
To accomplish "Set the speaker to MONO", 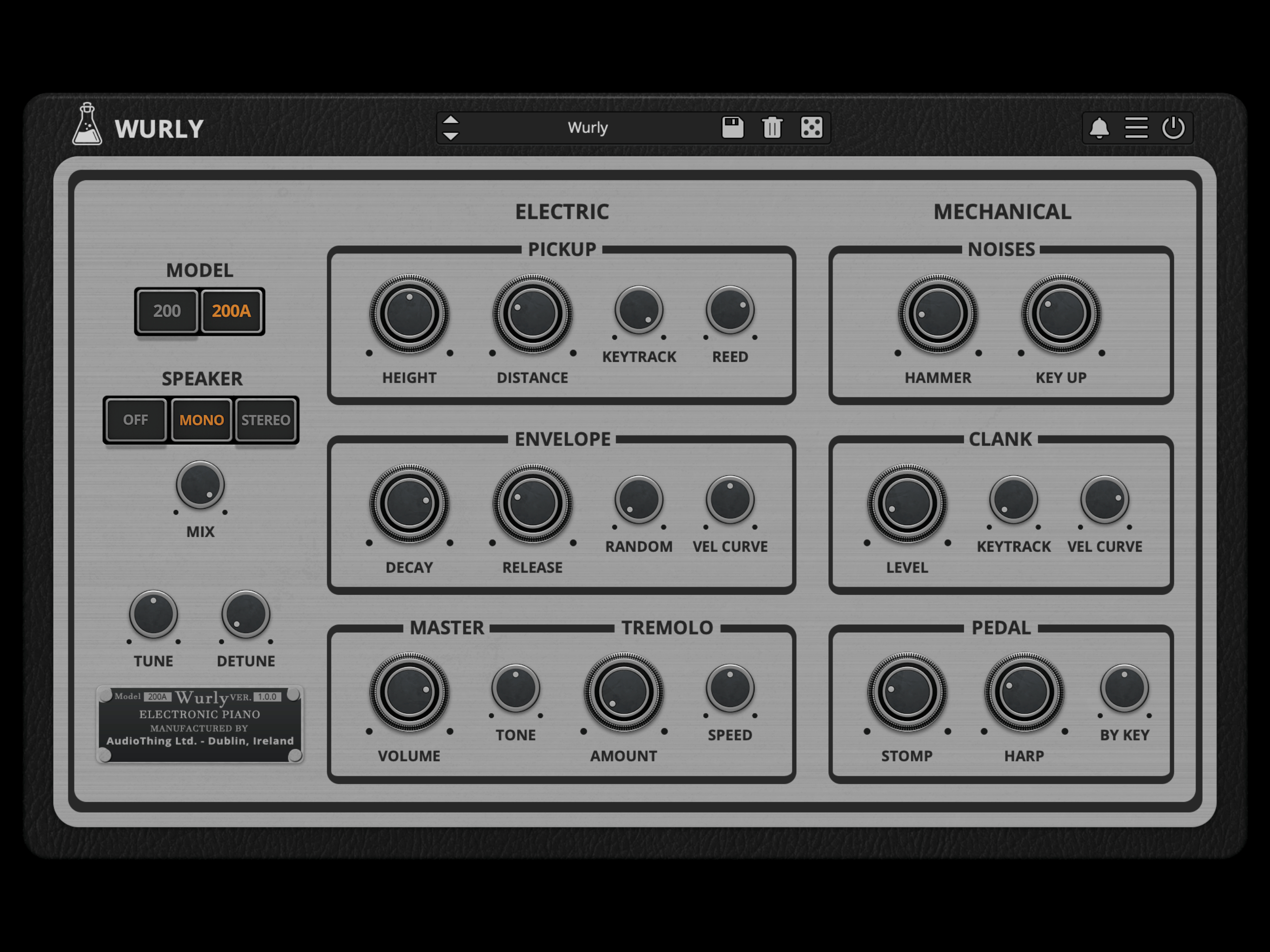I will point(202,420).
